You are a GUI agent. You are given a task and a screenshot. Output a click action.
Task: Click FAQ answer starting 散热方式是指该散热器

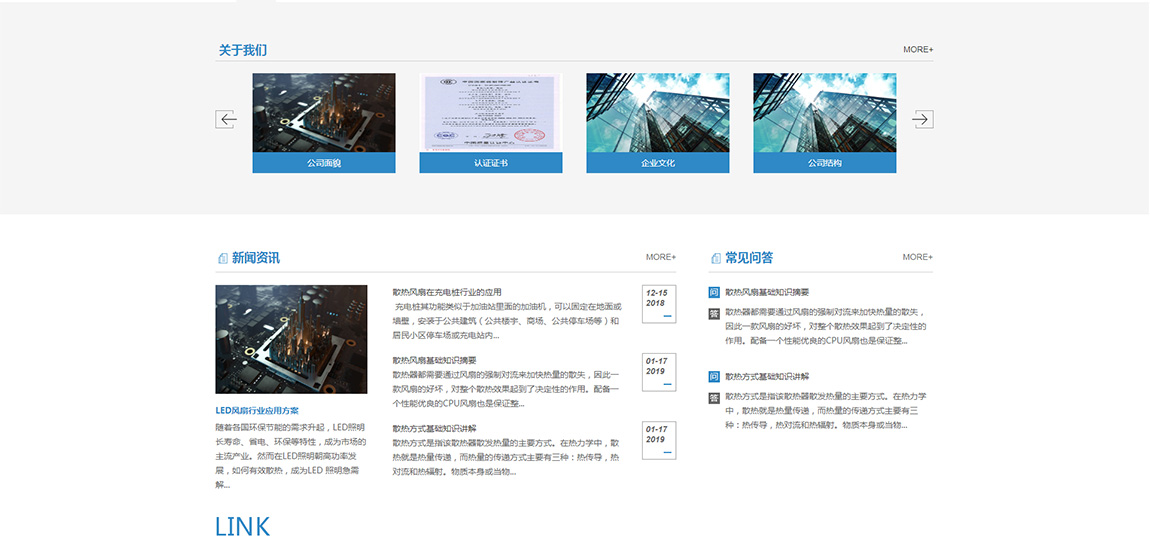coord(826,410)
